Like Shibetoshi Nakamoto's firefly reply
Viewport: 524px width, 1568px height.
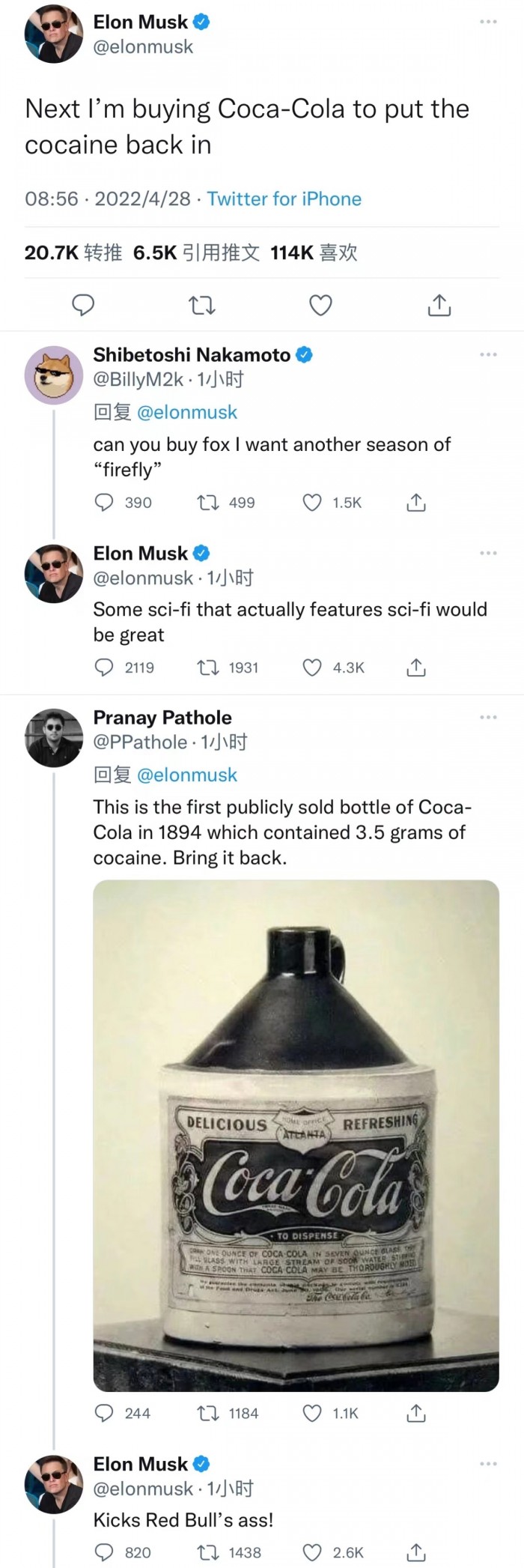tap(312, 503)
